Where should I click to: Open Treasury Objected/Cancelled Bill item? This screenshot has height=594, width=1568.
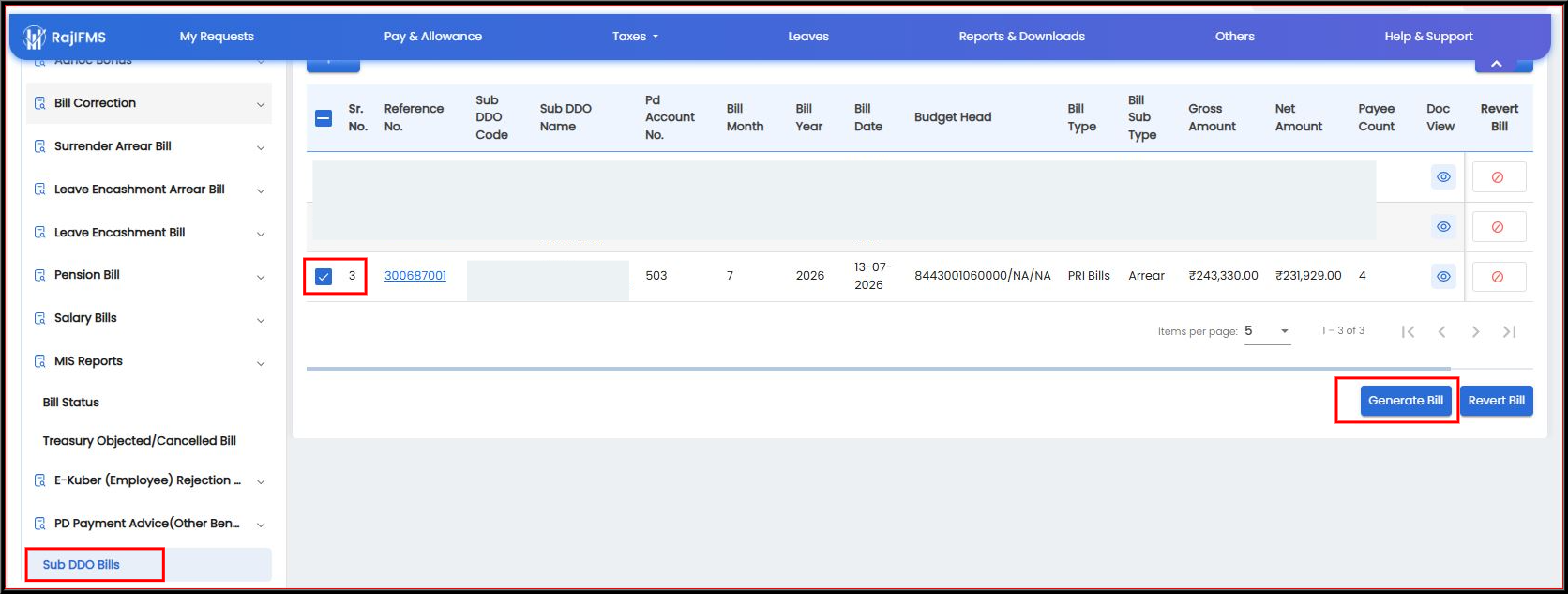click(140, 441)
